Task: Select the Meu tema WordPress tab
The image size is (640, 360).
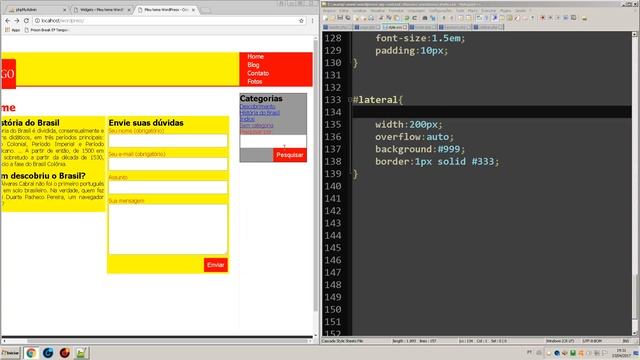Action: click(x=165, y=9)
